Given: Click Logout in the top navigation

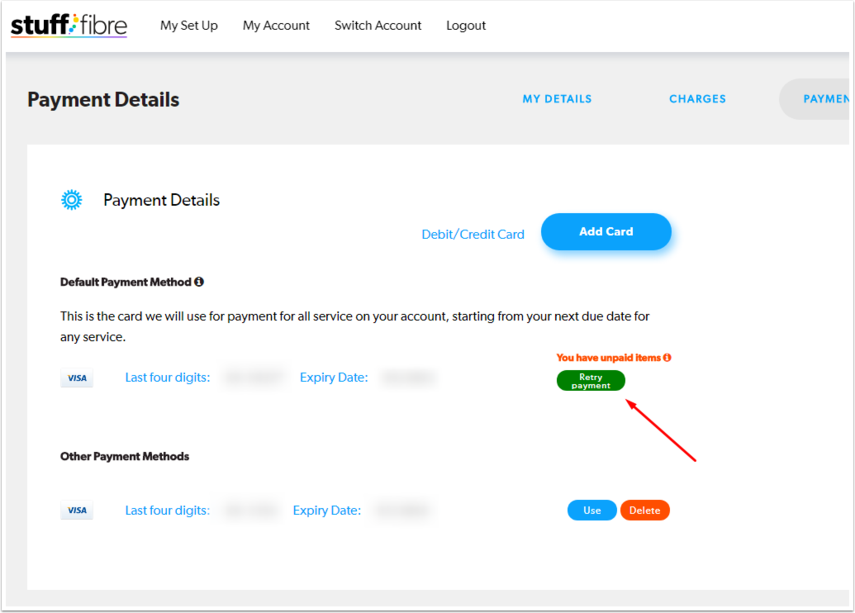Looking at the screenshot, I should click(466, 25).
